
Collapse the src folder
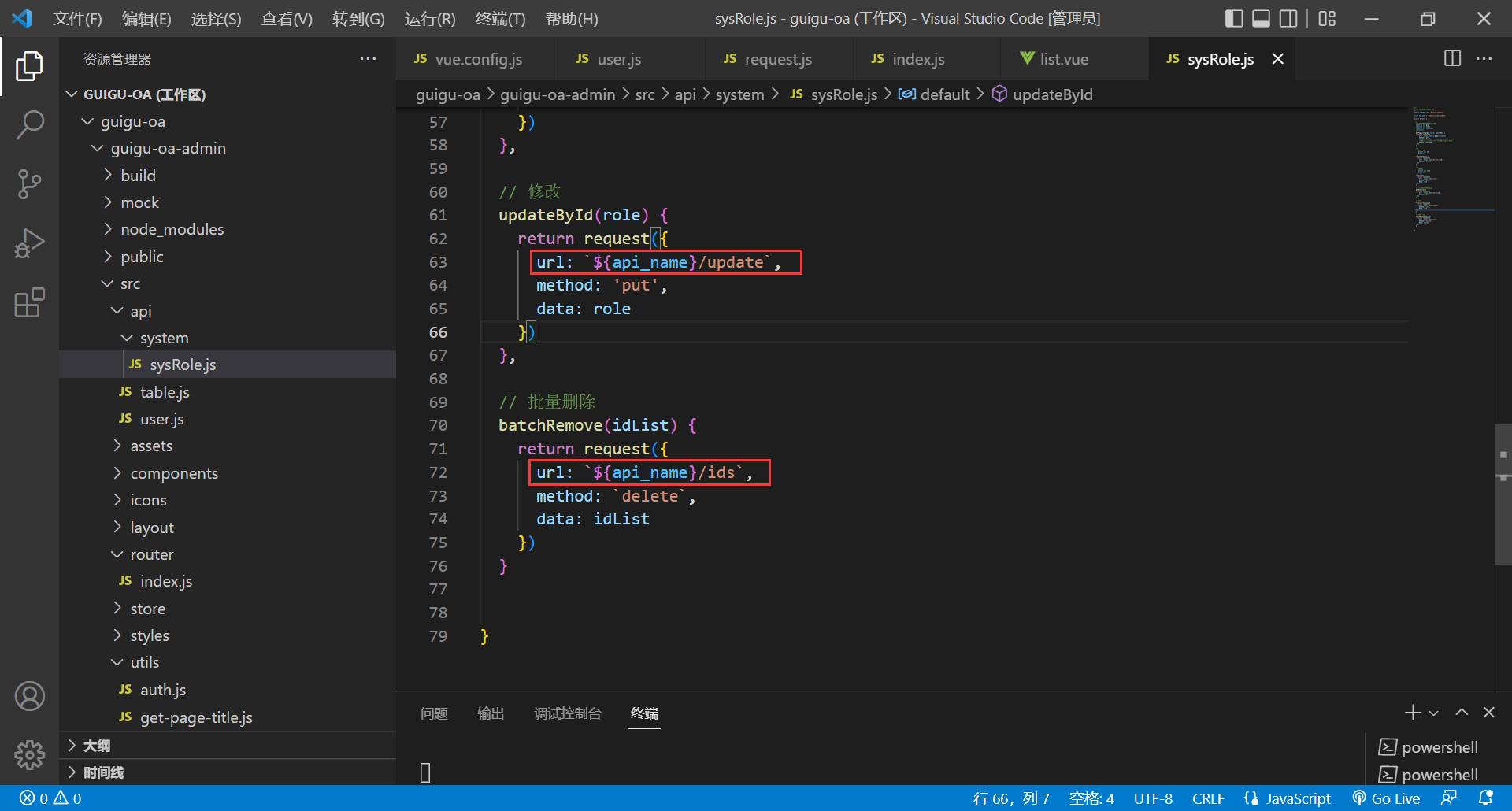click(129, 283)
